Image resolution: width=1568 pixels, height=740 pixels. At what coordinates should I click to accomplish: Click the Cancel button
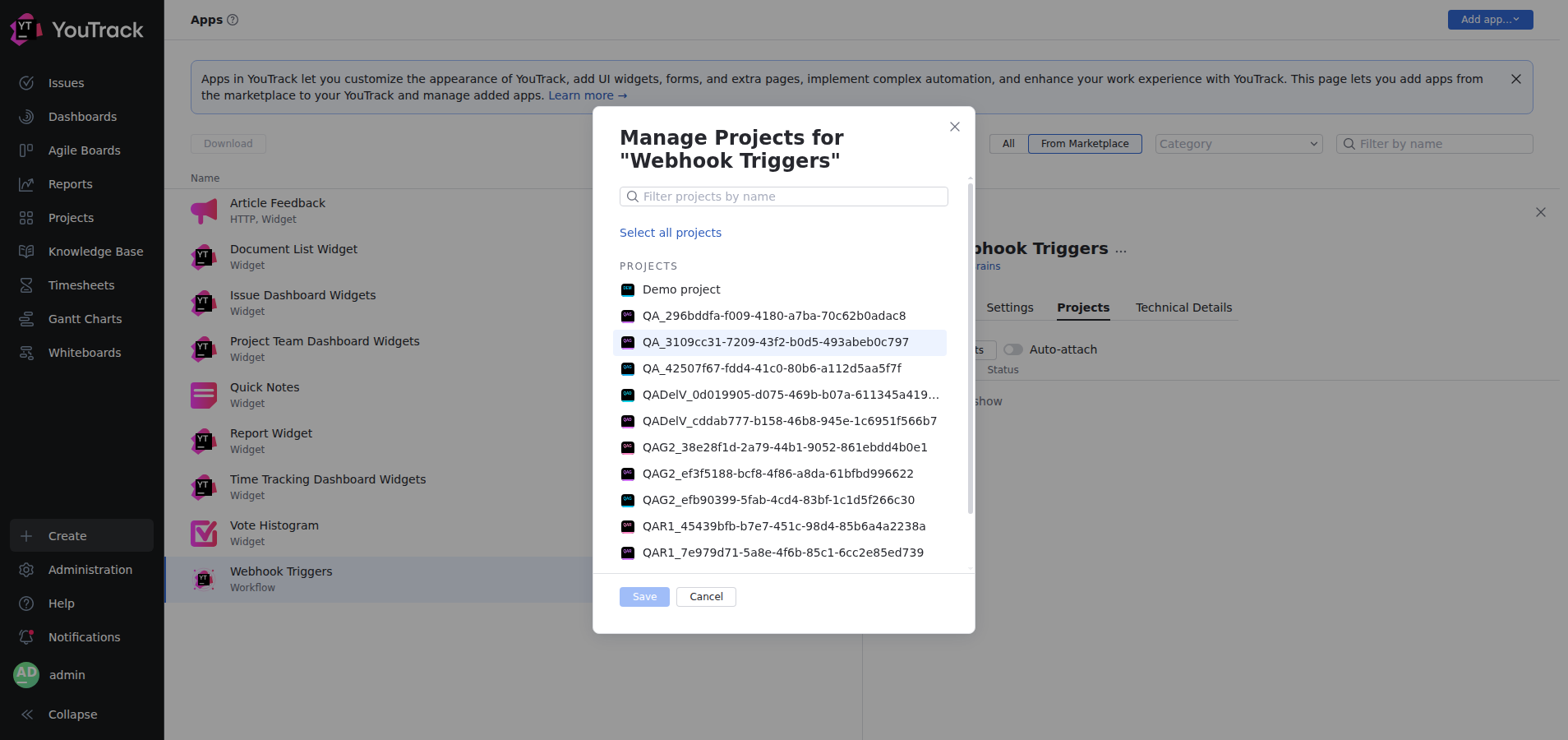pyautogui.click(x=706, y=597)
